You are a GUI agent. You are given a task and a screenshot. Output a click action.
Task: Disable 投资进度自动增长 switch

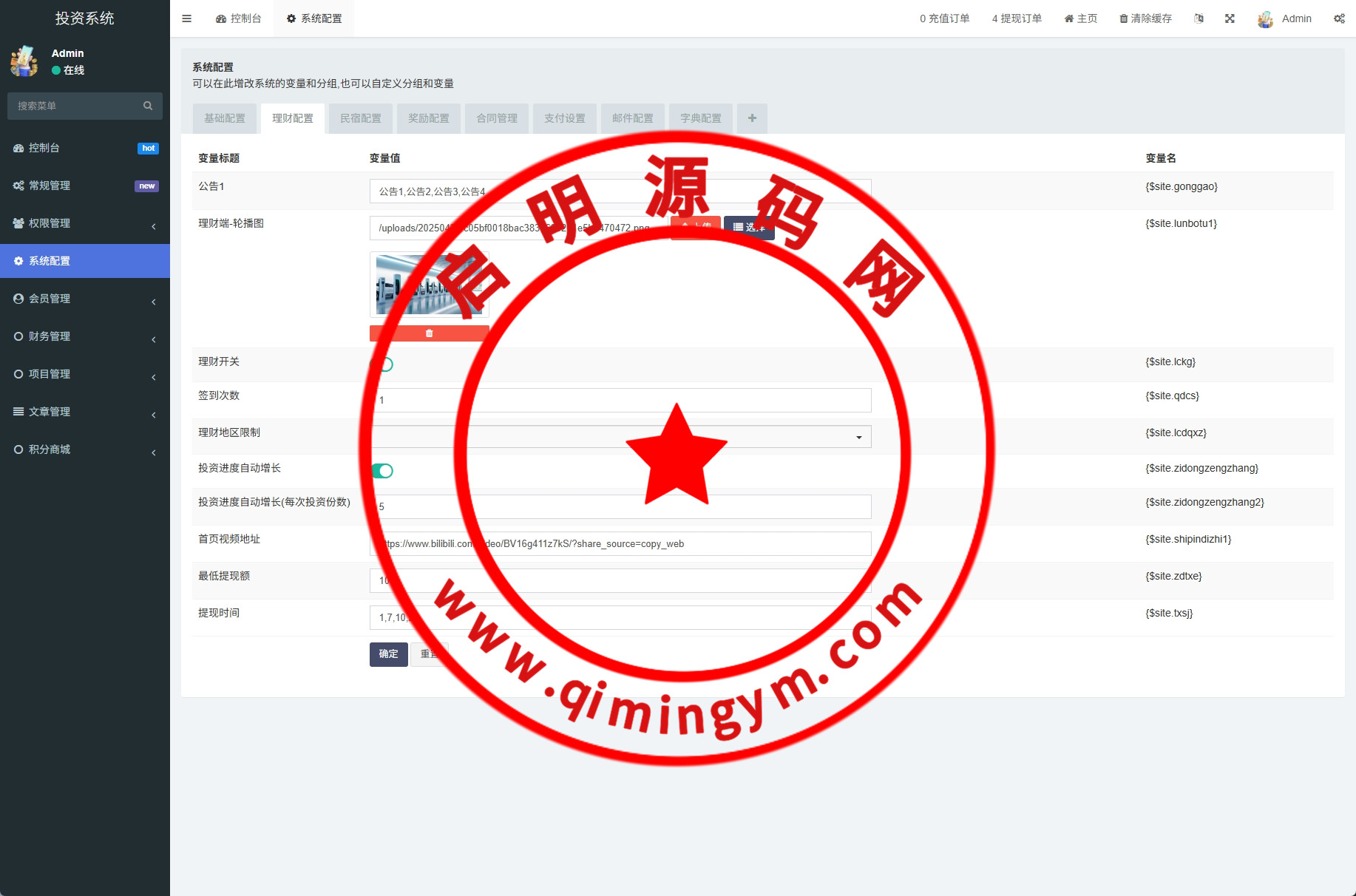point(383,471)
